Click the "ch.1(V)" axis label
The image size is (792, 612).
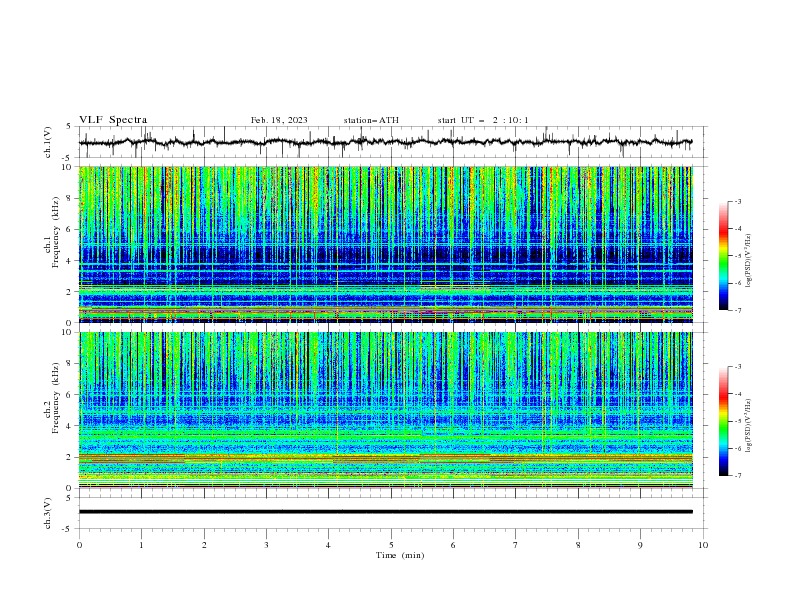pos(48,142)
